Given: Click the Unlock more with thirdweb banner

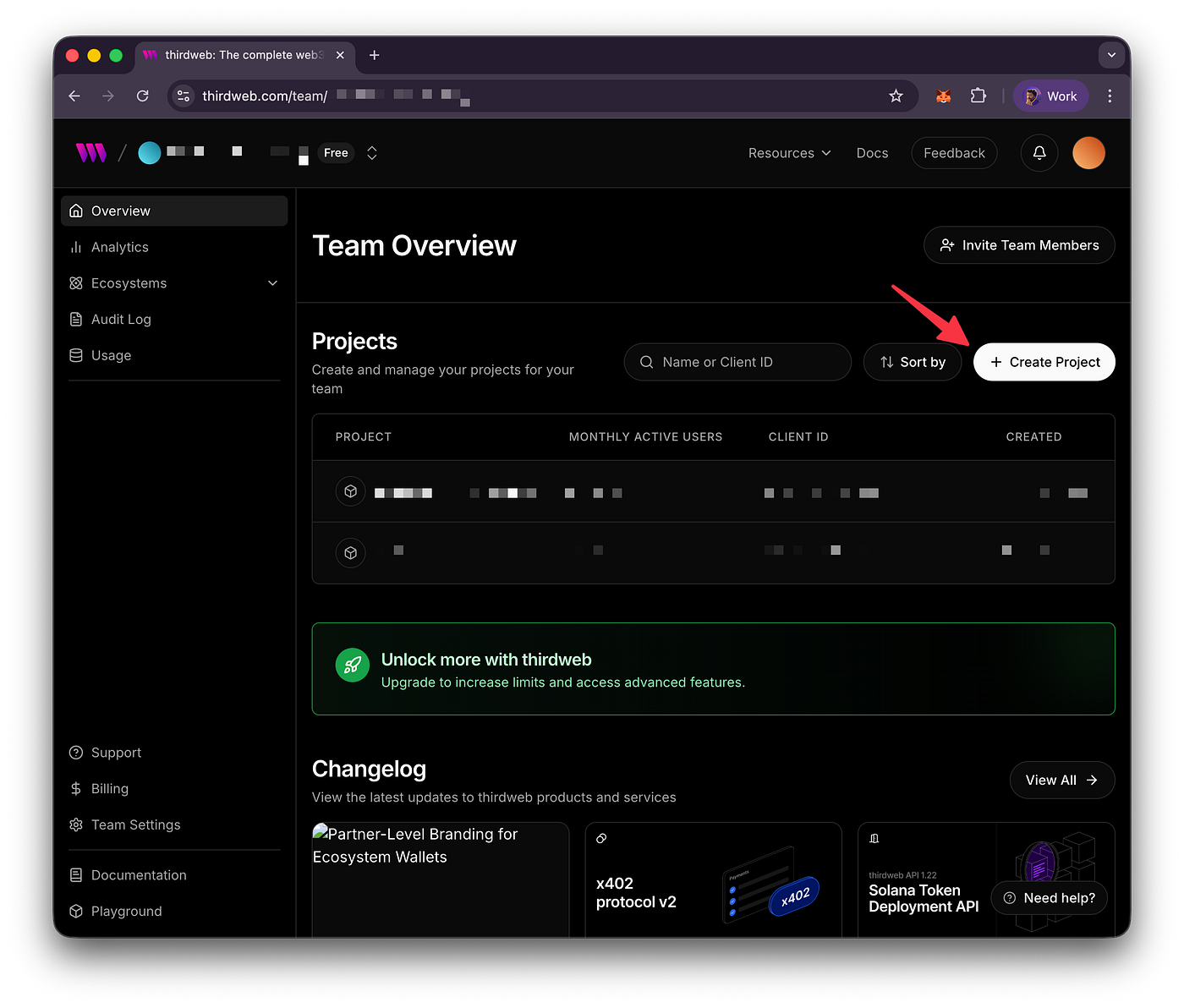Looking at the screenshot, I should 713,669.
